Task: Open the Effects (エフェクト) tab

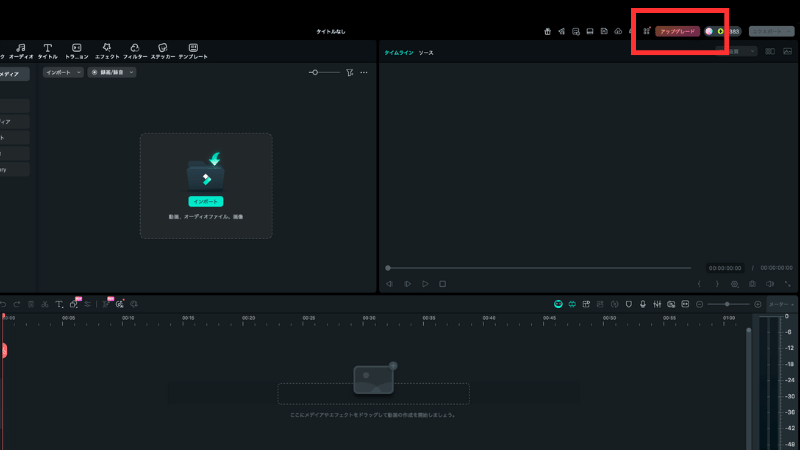Action: tap(107, 51)
